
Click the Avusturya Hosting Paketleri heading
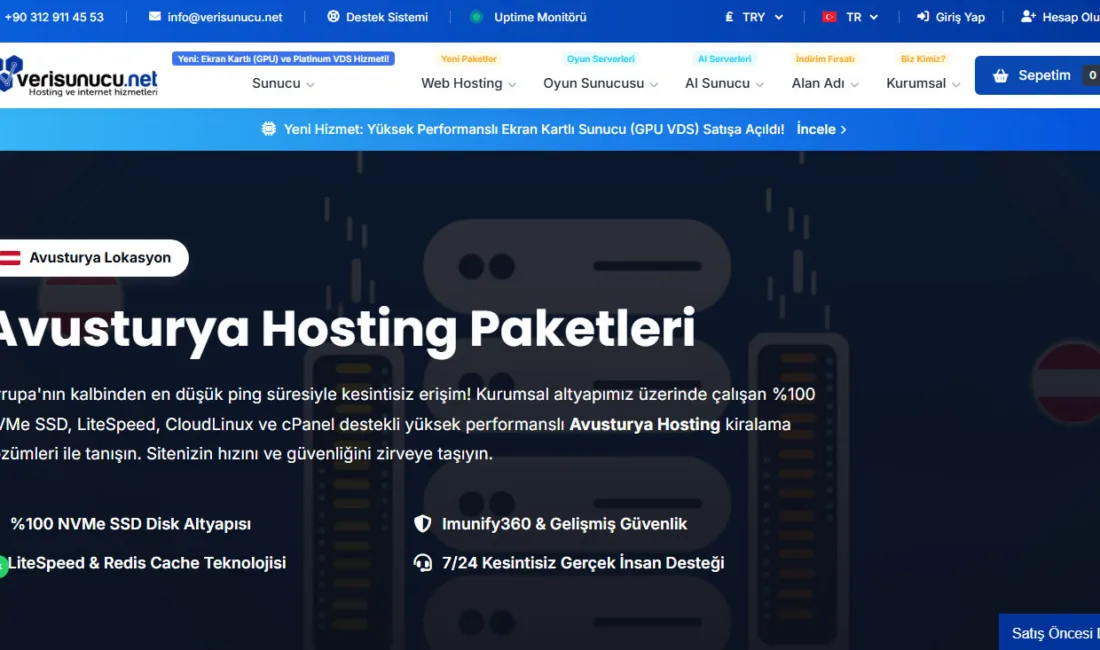tap(347, 329)
